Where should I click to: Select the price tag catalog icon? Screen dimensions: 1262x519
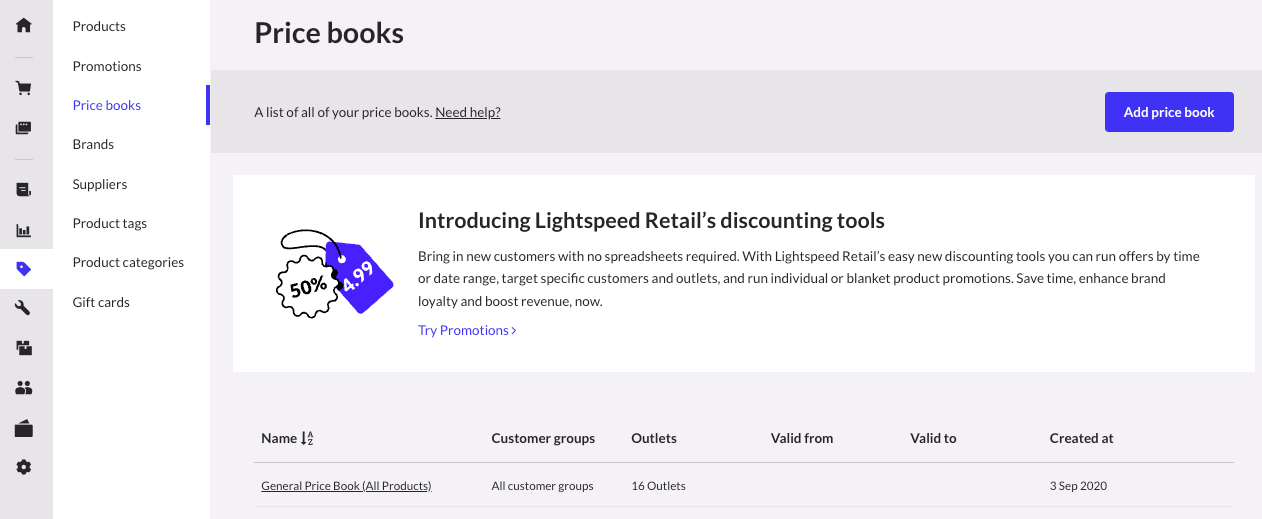pos(24,268)
